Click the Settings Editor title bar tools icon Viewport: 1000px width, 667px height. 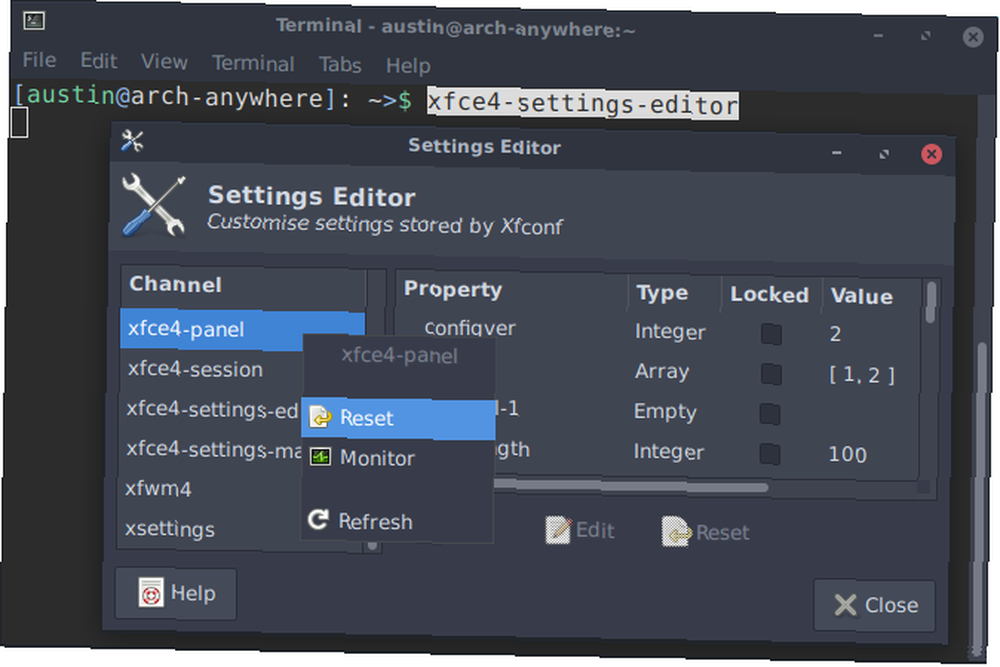click(132, 141)
